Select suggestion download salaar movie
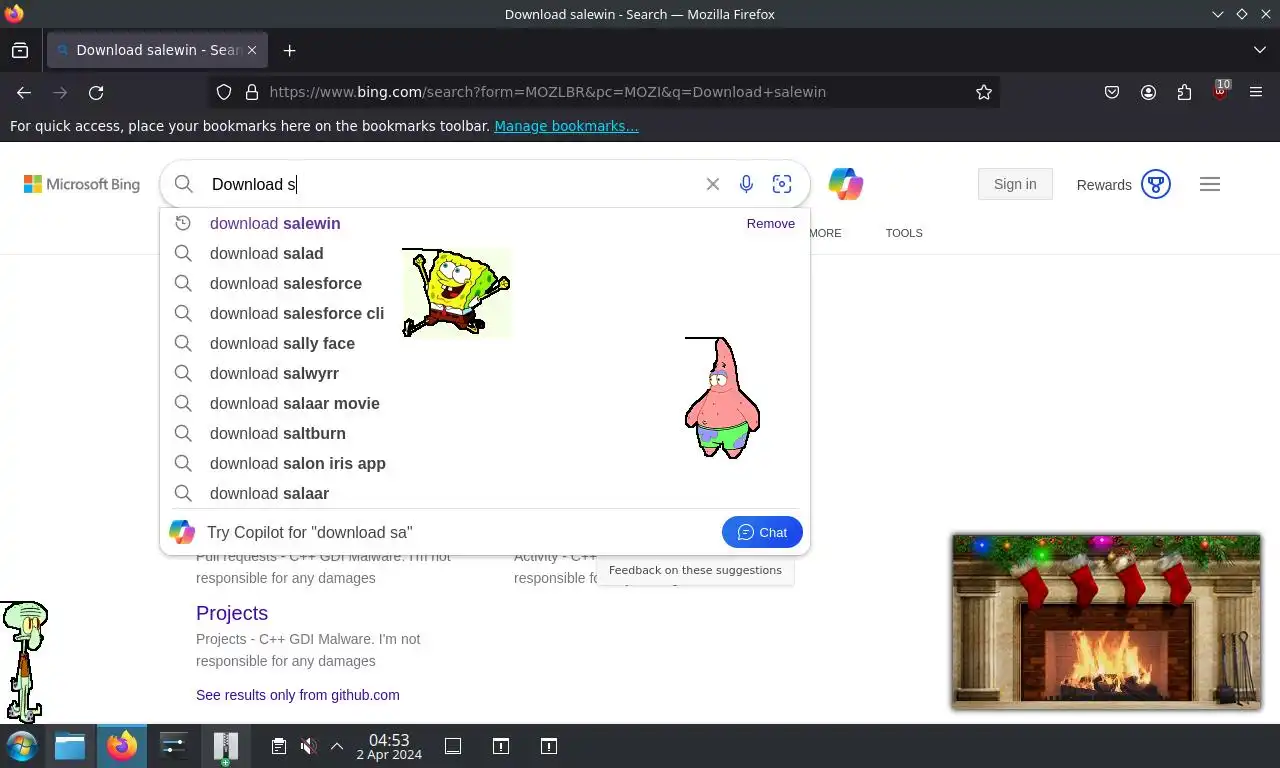1280x768 pixels. (485, 403)
